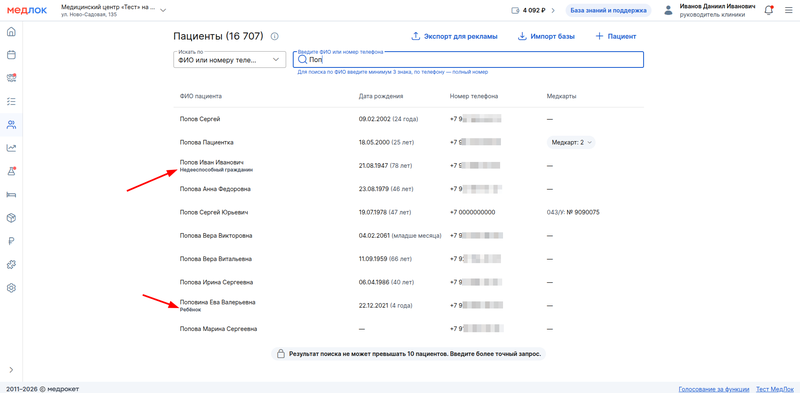The width and height of the screenshot is (800, 393).
Task: Click the Дата рождения column header
Action: point(381,96)
